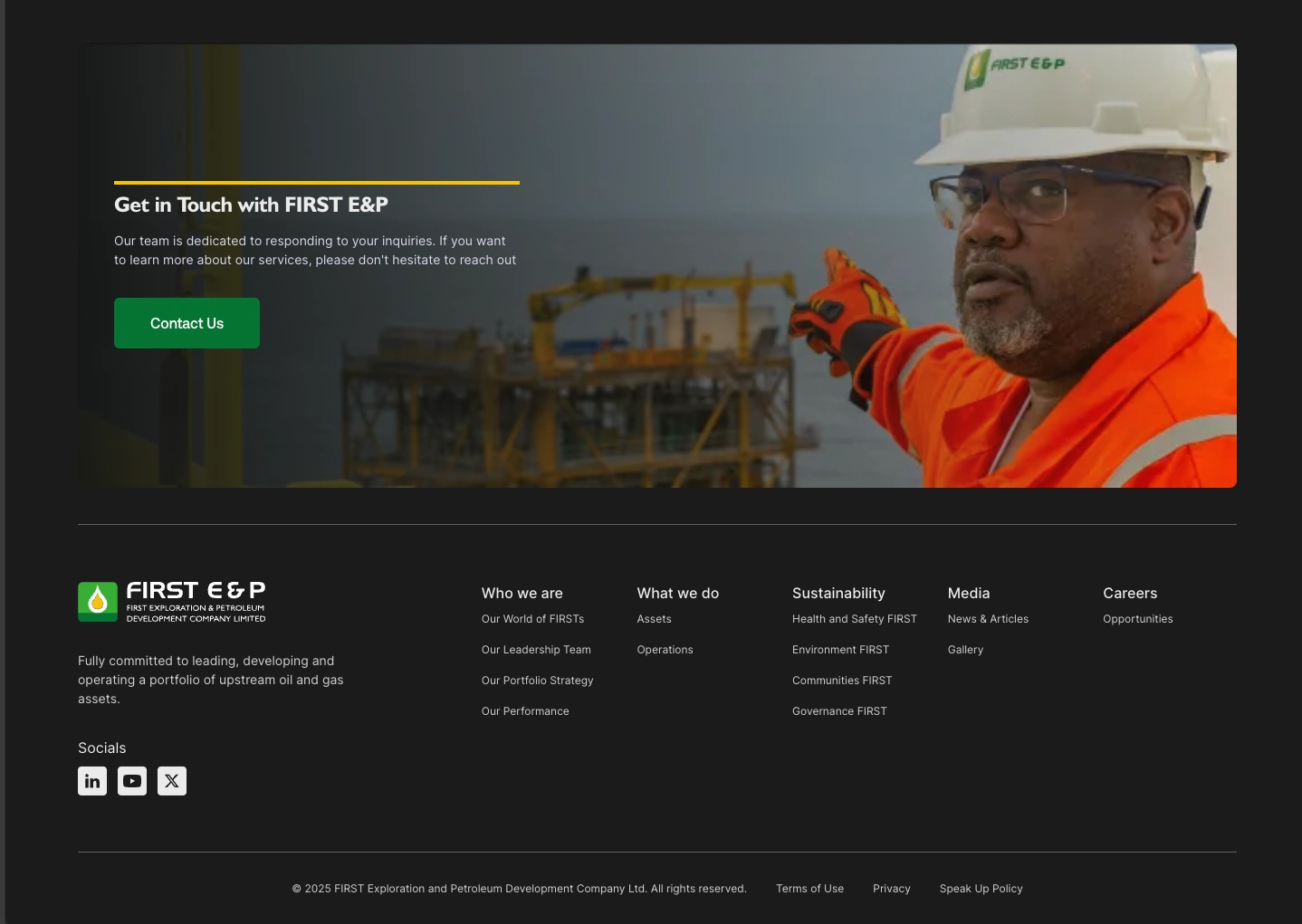Click the FIRST E&P footer logo
Image resolution: width=1302 pixels, height=924 pixels.
tap(172, 602)
